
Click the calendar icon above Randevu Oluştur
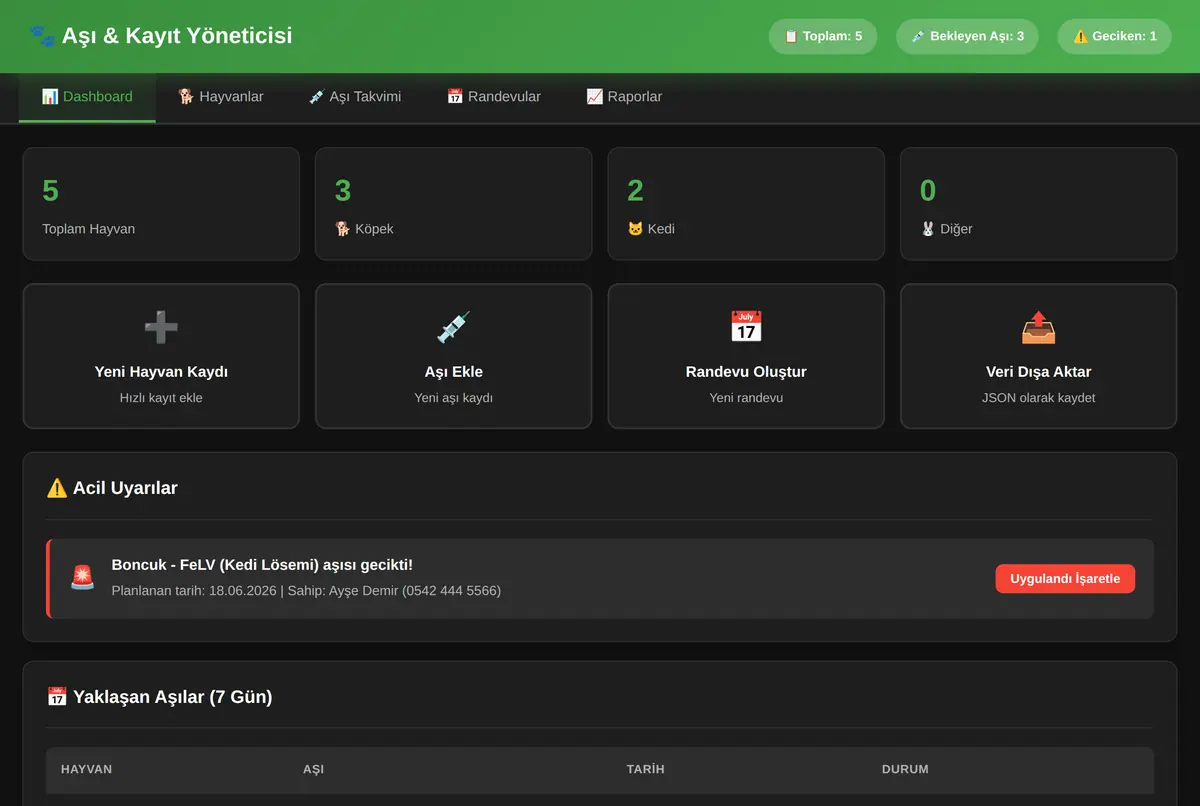746,327
